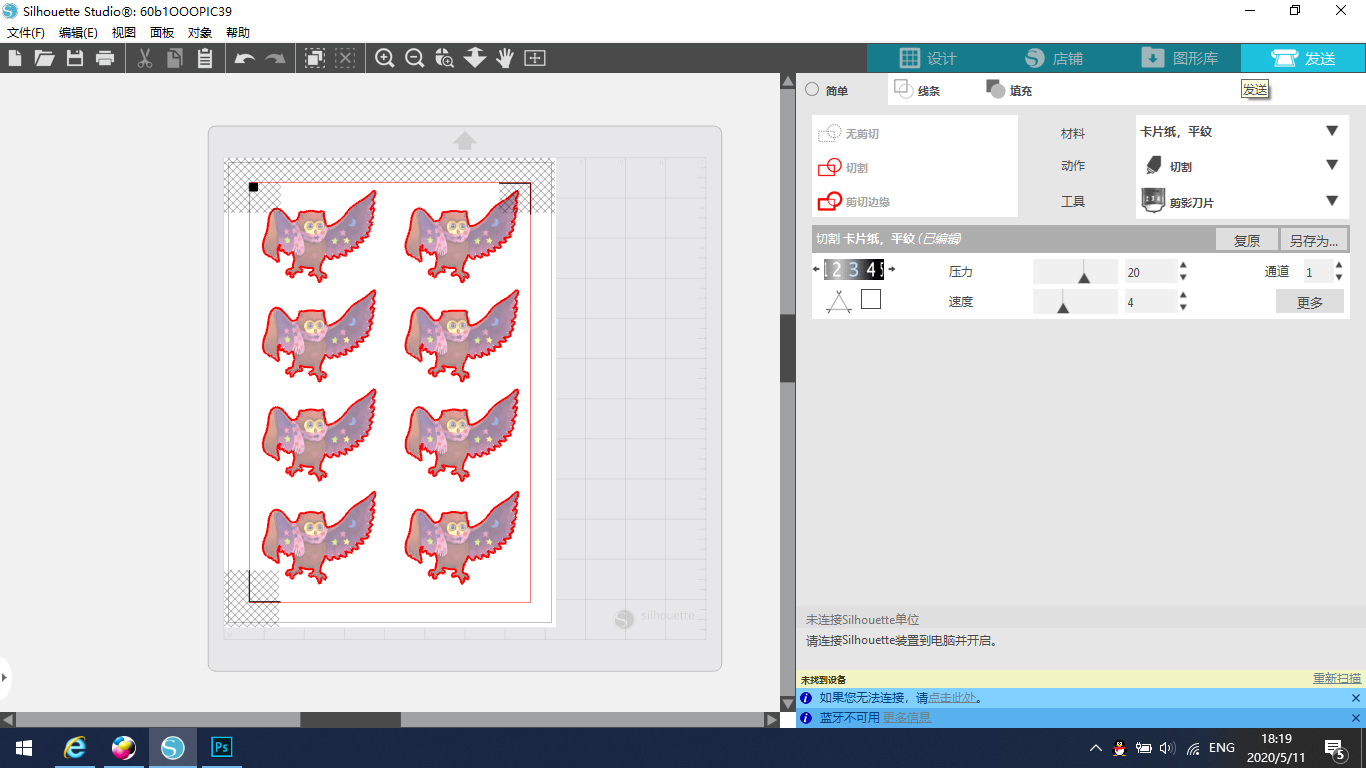The width and height of the screenshot is (1366, 768).
Task: Click the Restore (复原) button
Action: click(1246, 240)
